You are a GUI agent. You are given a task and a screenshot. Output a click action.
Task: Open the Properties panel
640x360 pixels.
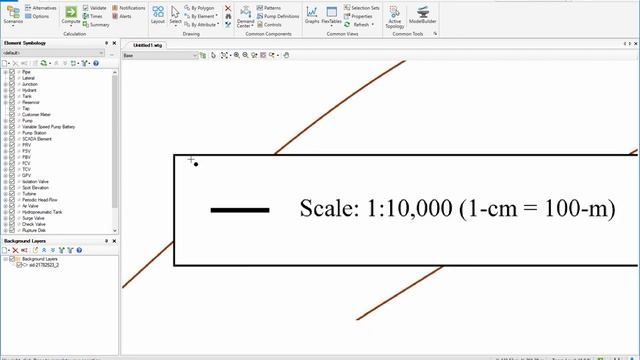pos(358,16)
